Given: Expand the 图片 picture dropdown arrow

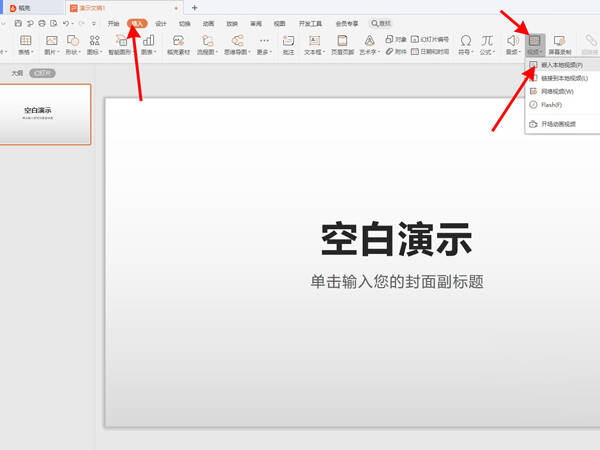Looking at the screenshot, I should [x=58, y=52].
